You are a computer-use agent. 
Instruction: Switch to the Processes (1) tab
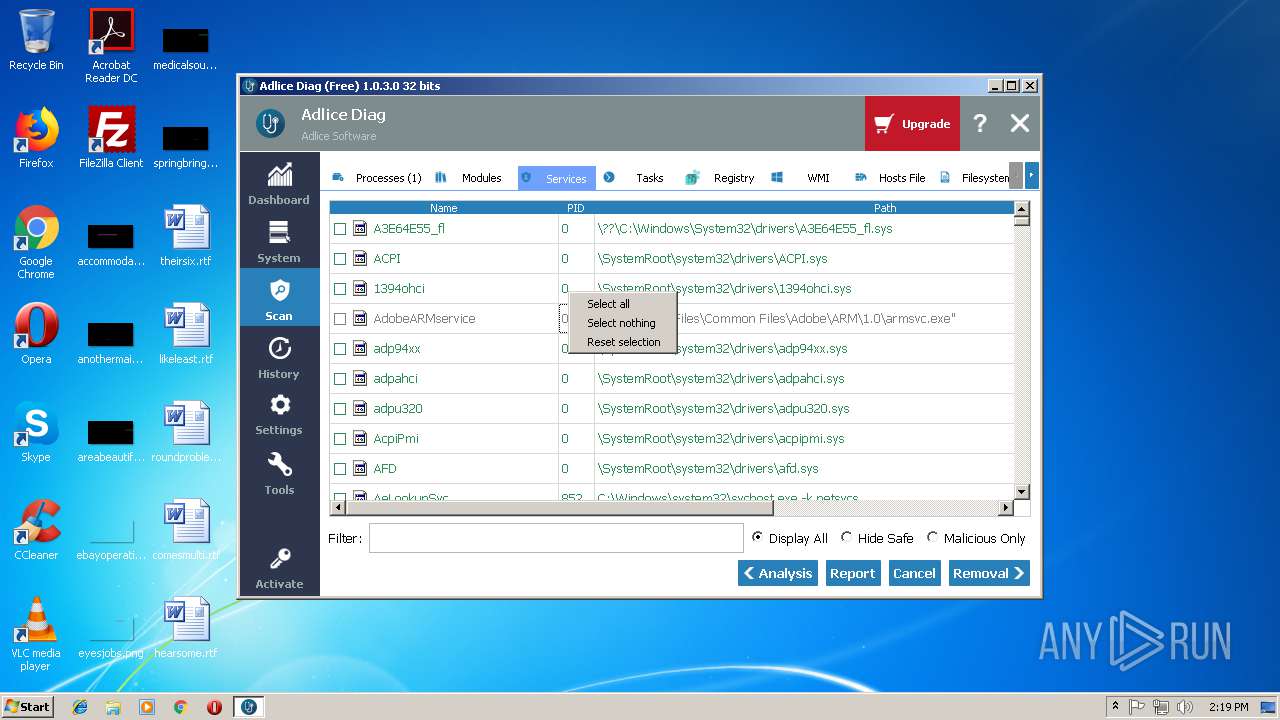376,178
